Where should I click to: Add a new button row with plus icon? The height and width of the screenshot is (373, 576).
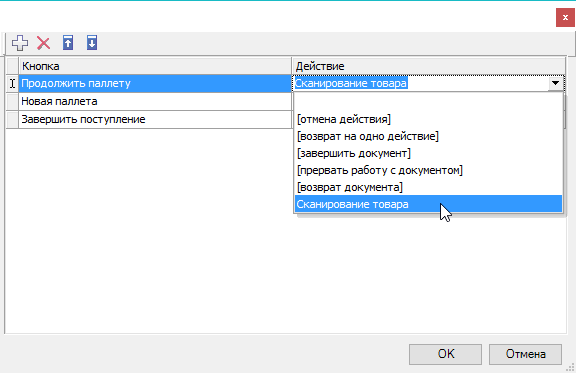click(x=20, y=43)
